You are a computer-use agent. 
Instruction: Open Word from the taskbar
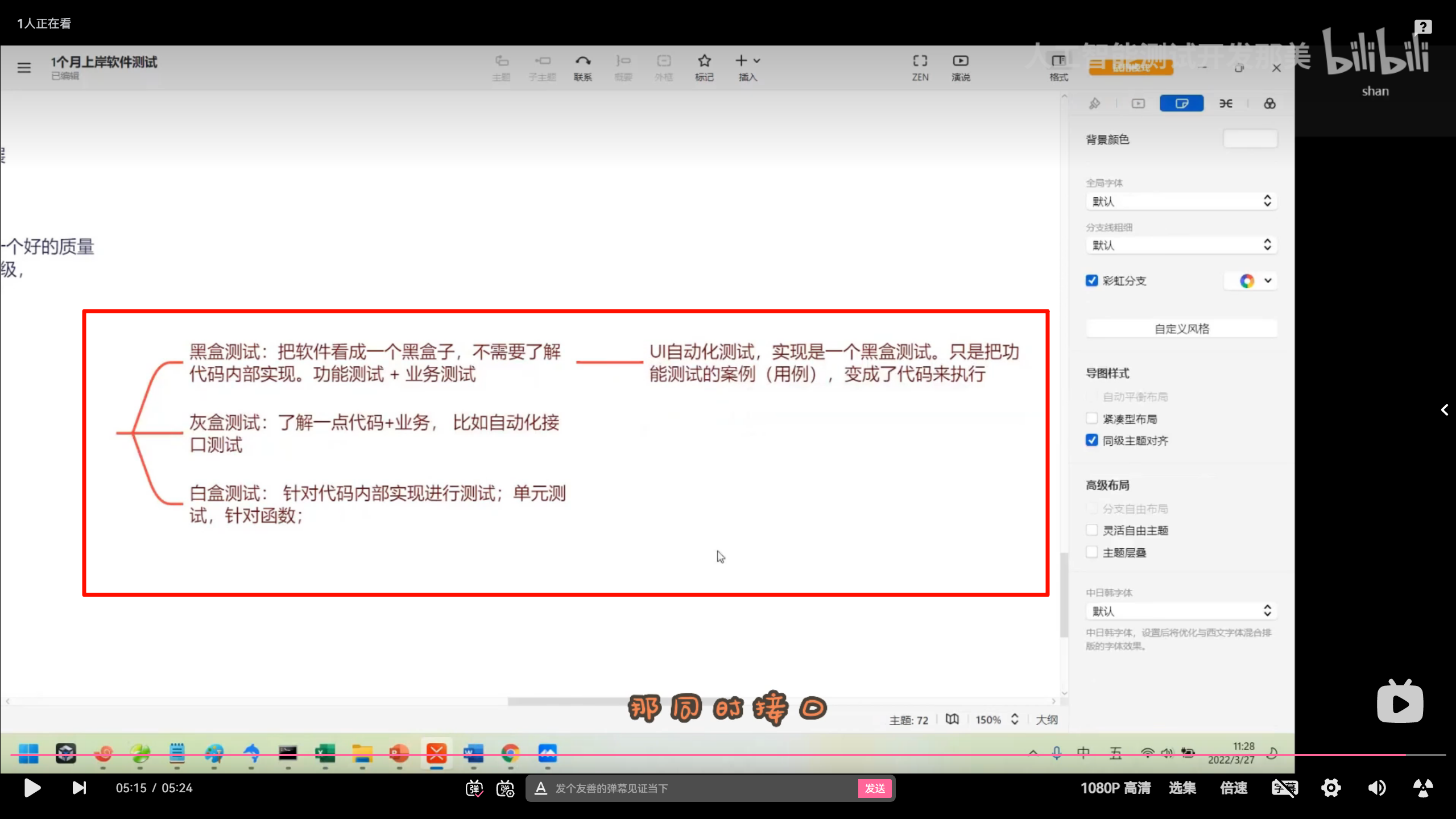click(x=473, y=754)
